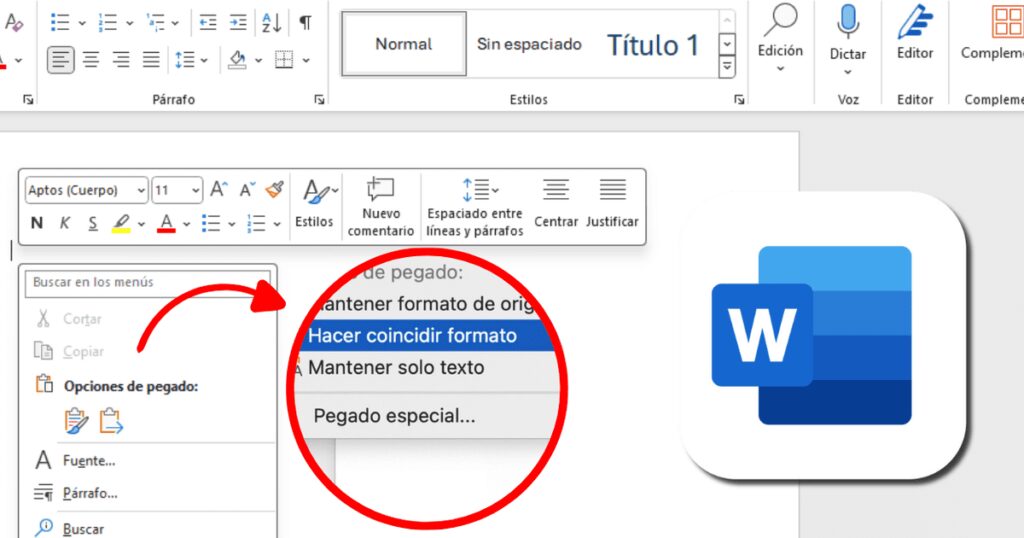The height and width of the screenshot is (538, 1024).
Task: Click the ribbon line spacing icon
Action: click(185, 60)
